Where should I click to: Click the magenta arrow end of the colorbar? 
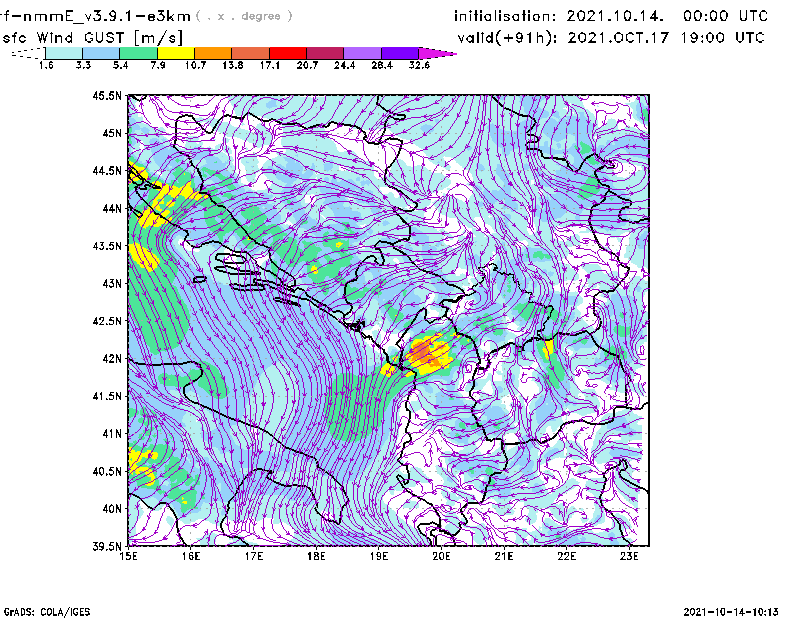pyautogui.click(x=437, y=53)
